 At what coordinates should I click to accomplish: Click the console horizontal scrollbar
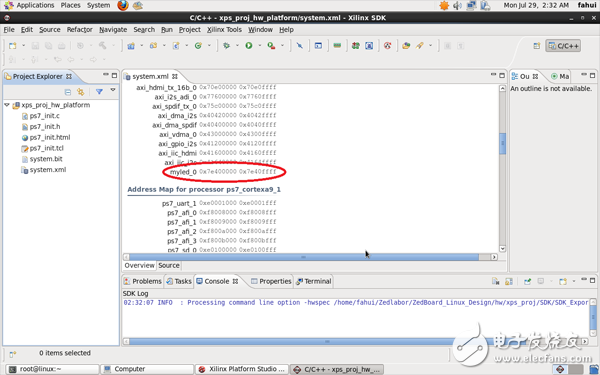[x=327, y=341]
